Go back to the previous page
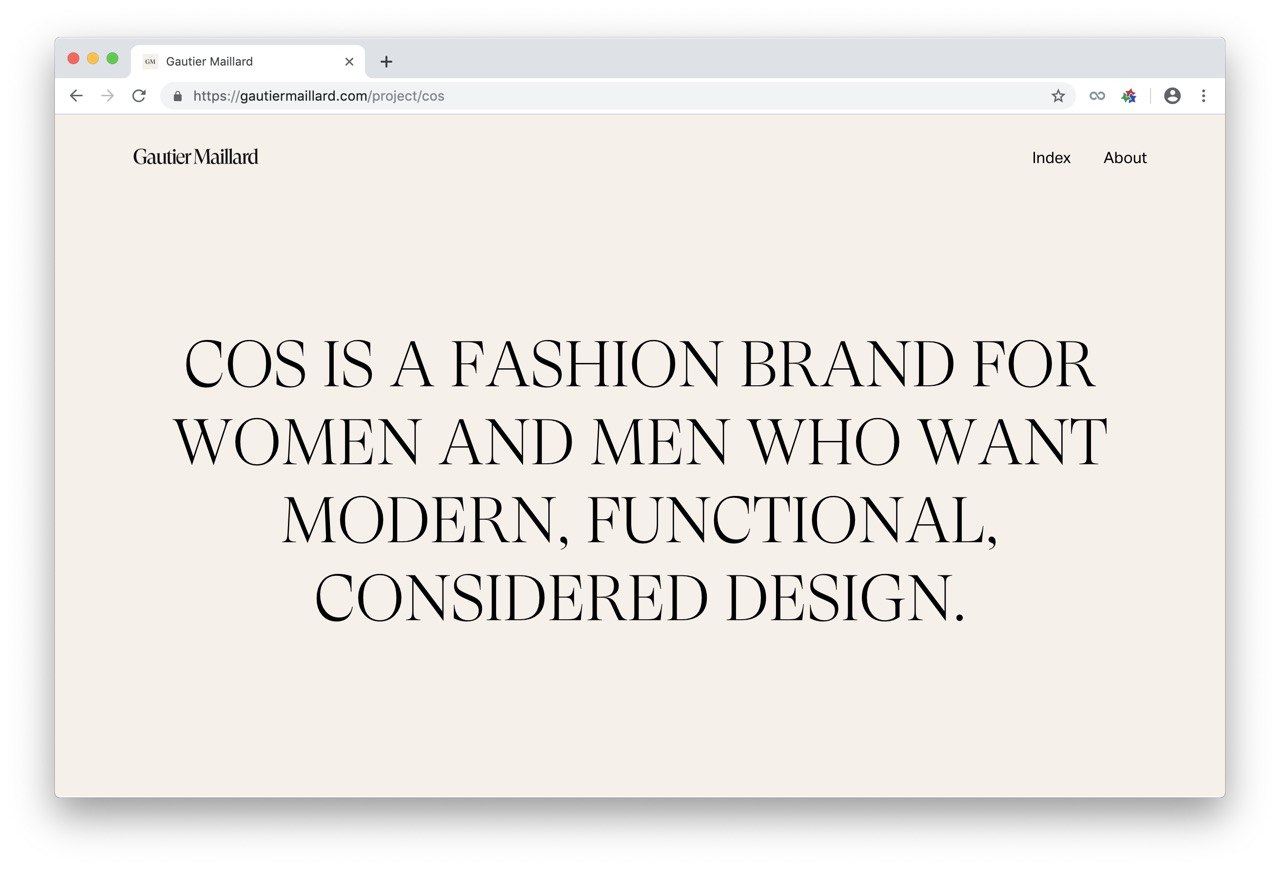1280x870 pixels. tap(76, 96)
